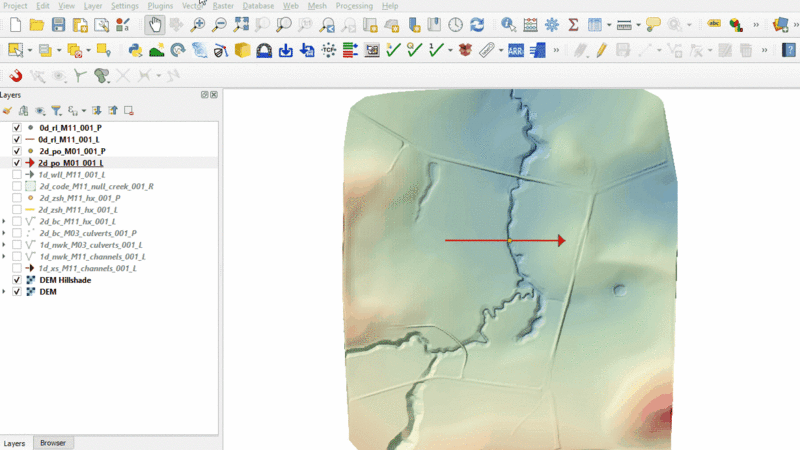Screen dimensions: 800x450
Task: Click the Save Project icon
Action: pos(58,24)
